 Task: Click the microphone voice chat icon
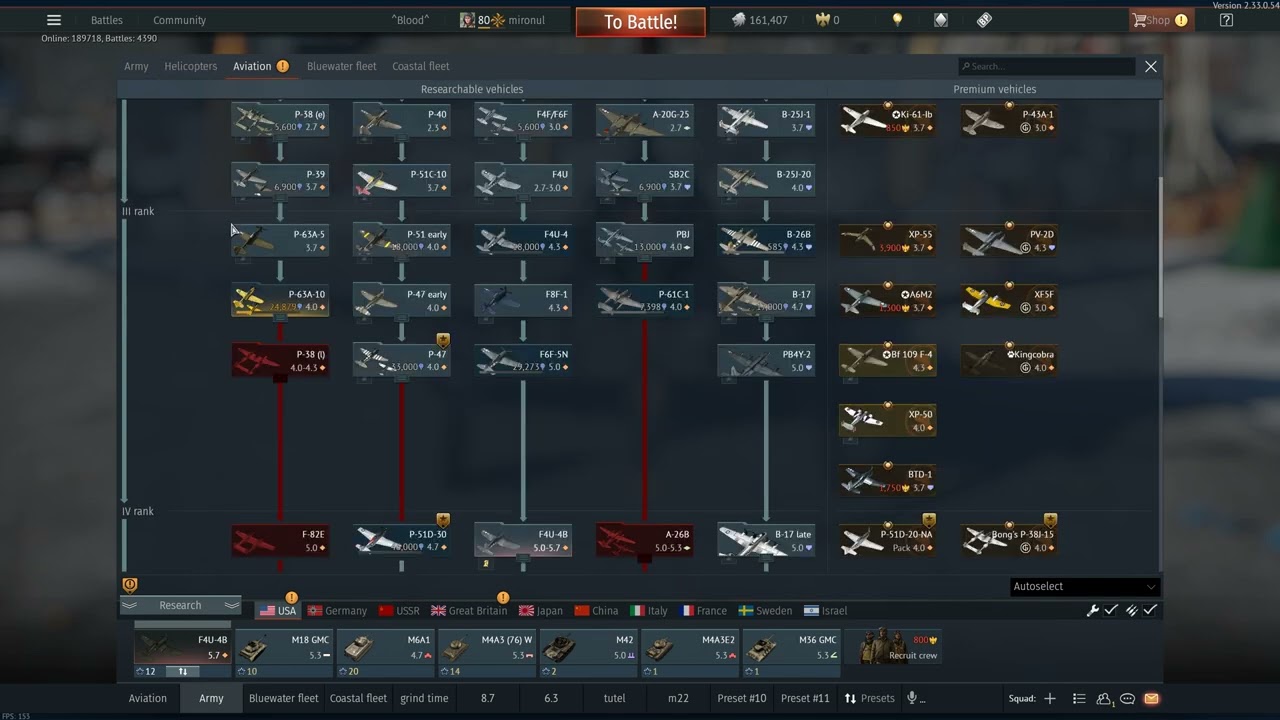point(912,698)
